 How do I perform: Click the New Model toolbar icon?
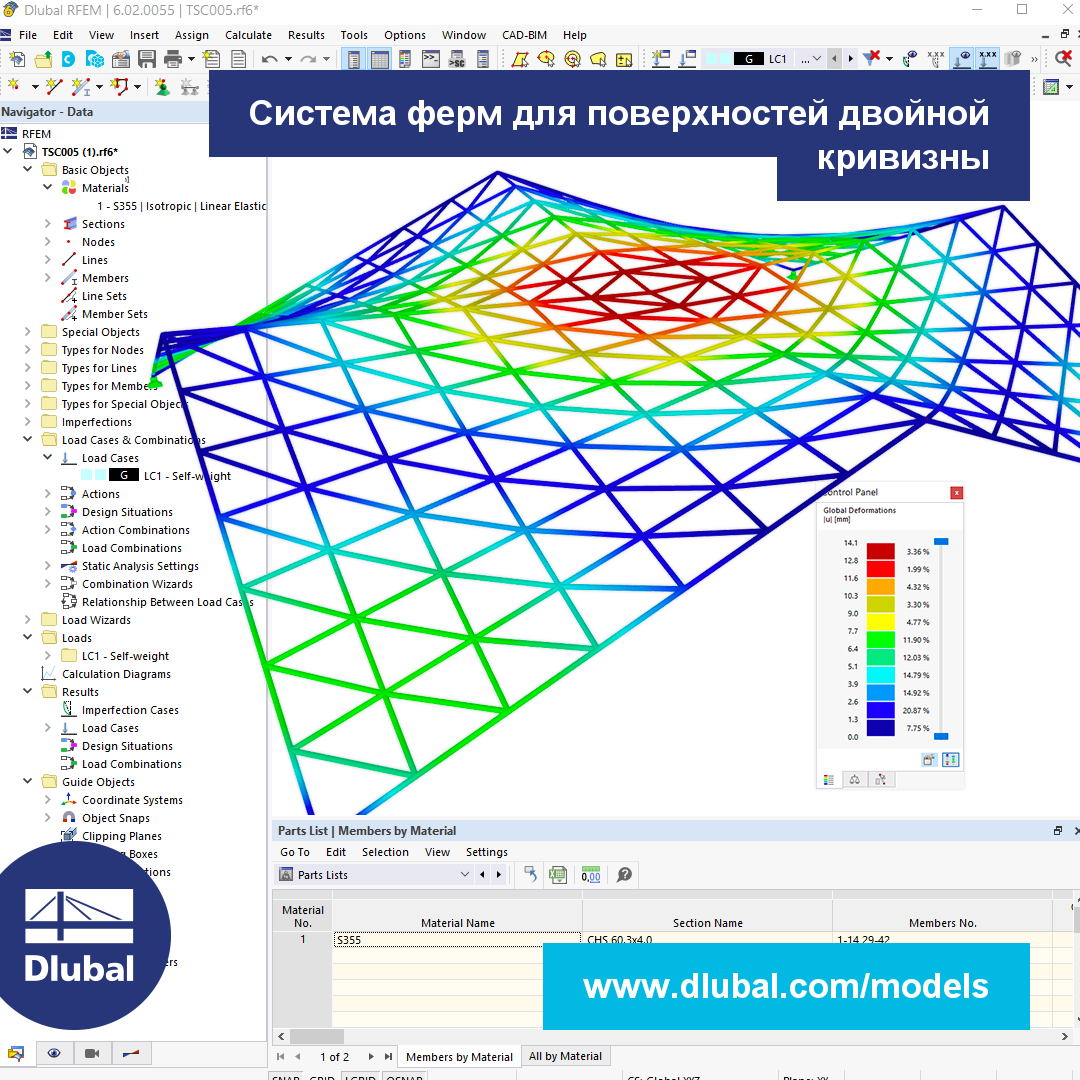pos(17,59)
